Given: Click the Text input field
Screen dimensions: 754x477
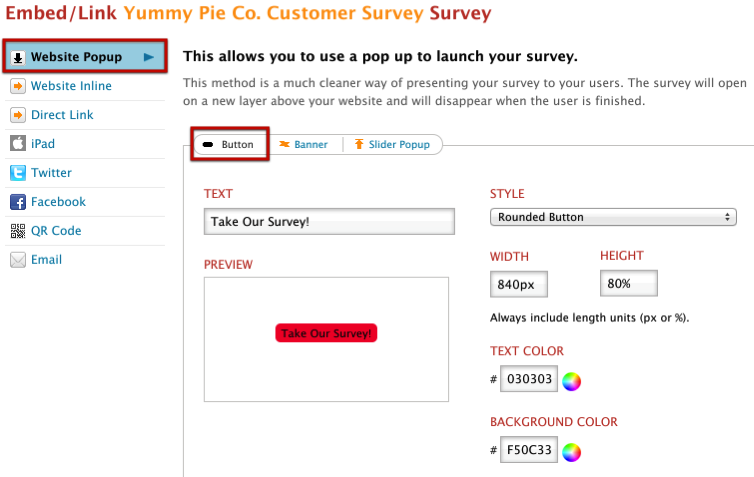Looking at the screenshot, I should (x=329, y=221).
